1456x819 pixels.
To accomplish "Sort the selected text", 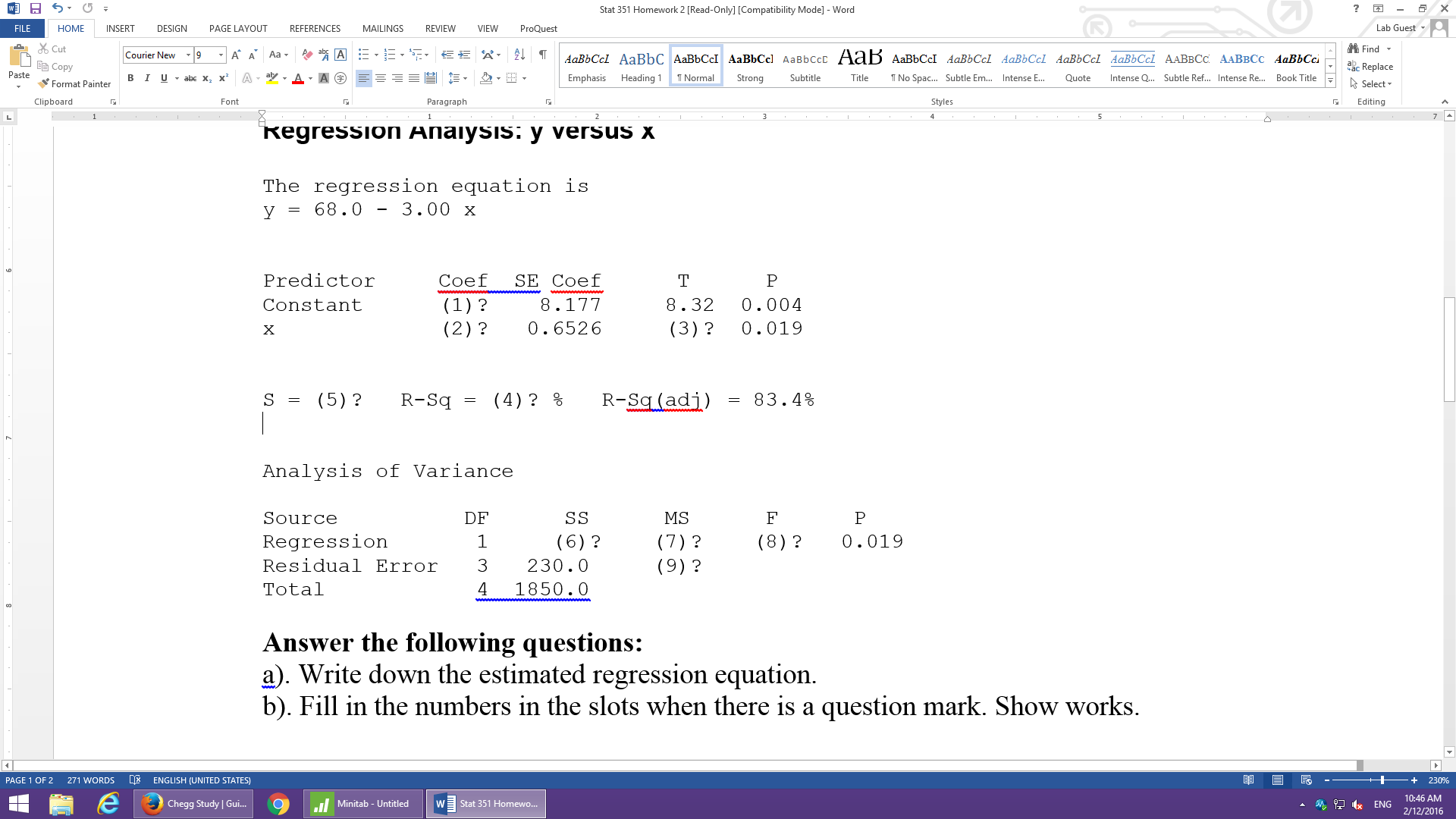I will click(x=519, y=55).
